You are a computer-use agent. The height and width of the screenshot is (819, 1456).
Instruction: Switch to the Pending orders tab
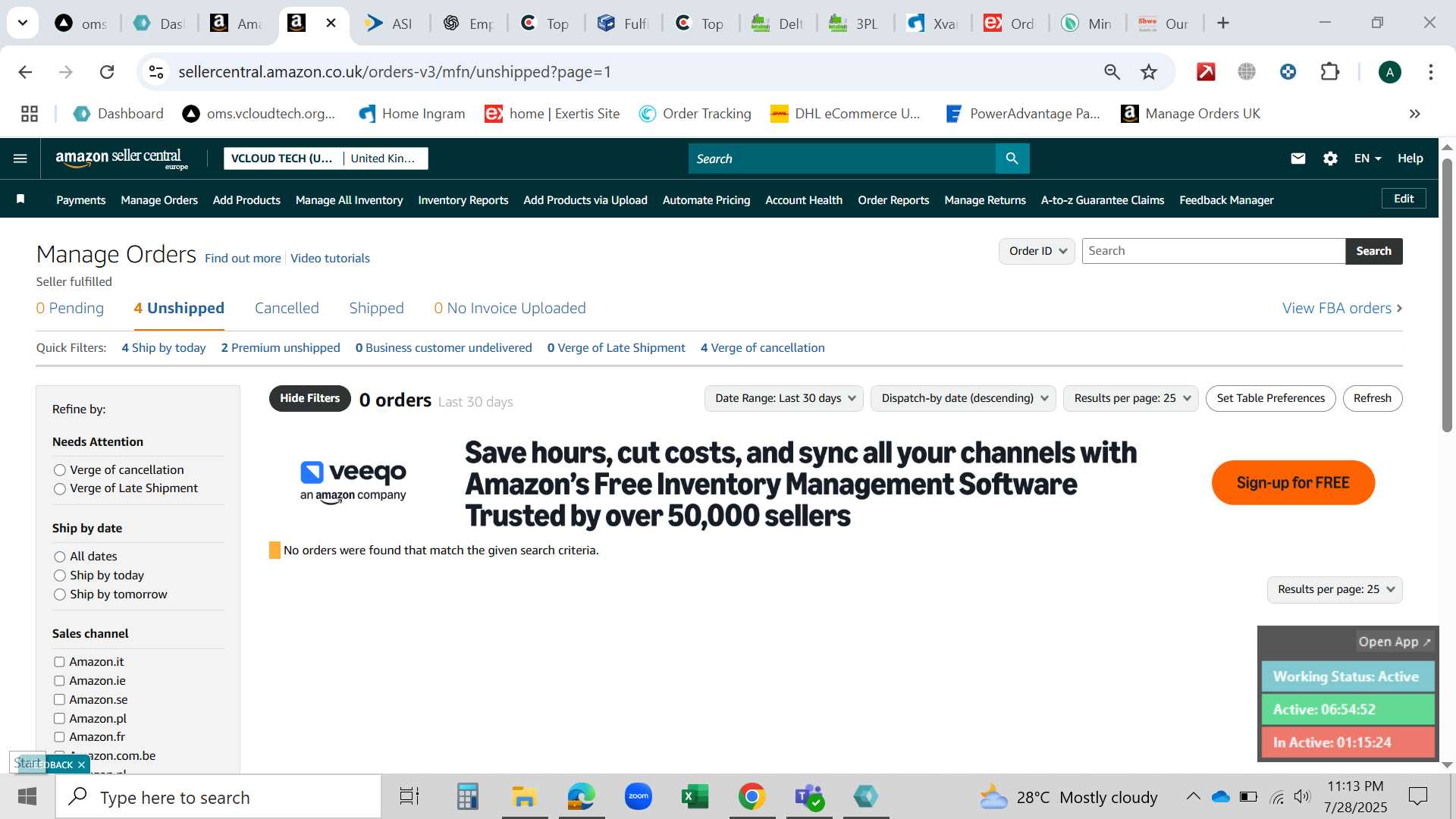point(70,308)
